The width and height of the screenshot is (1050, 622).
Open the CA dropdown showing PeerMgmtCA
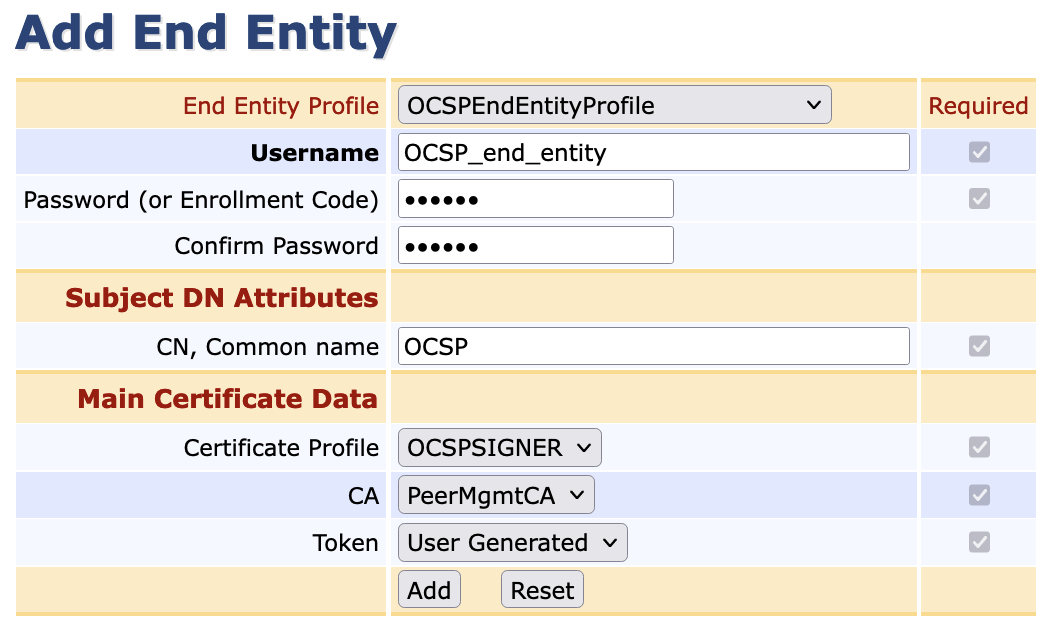click(495, 495)
